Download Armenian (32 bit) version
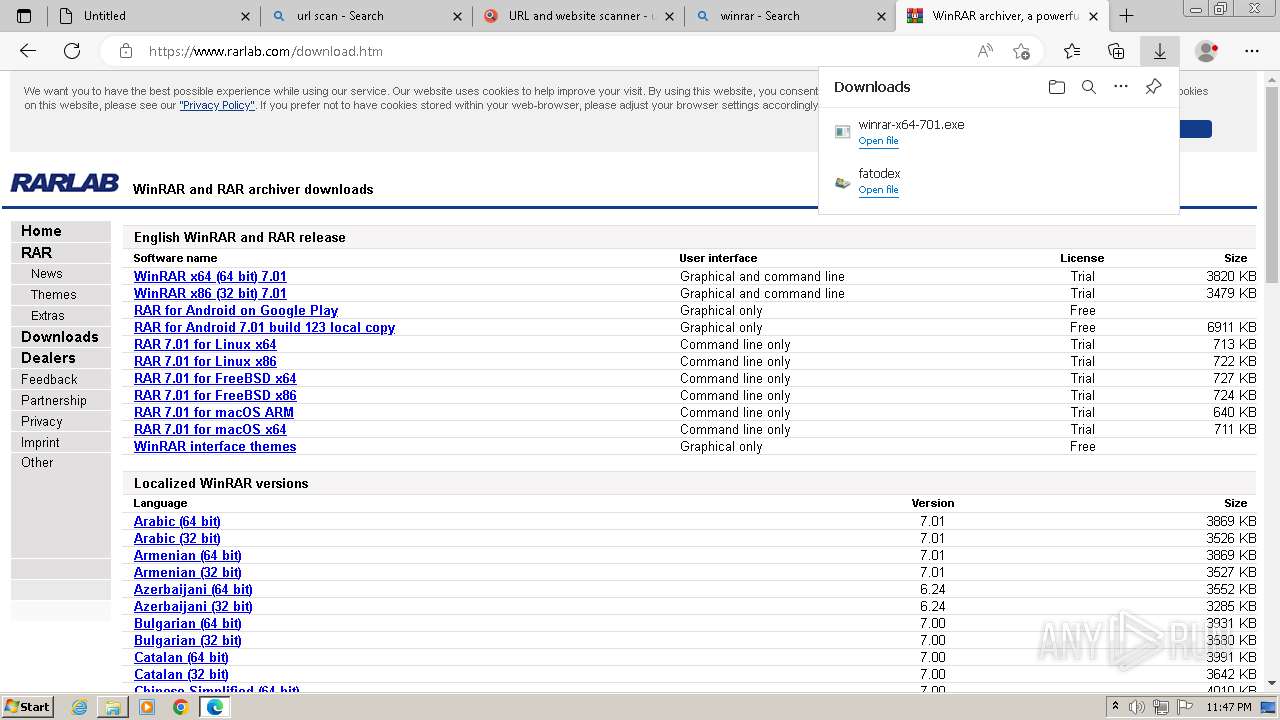Viewport: 1280px width, 720px height. click(187, 573)
